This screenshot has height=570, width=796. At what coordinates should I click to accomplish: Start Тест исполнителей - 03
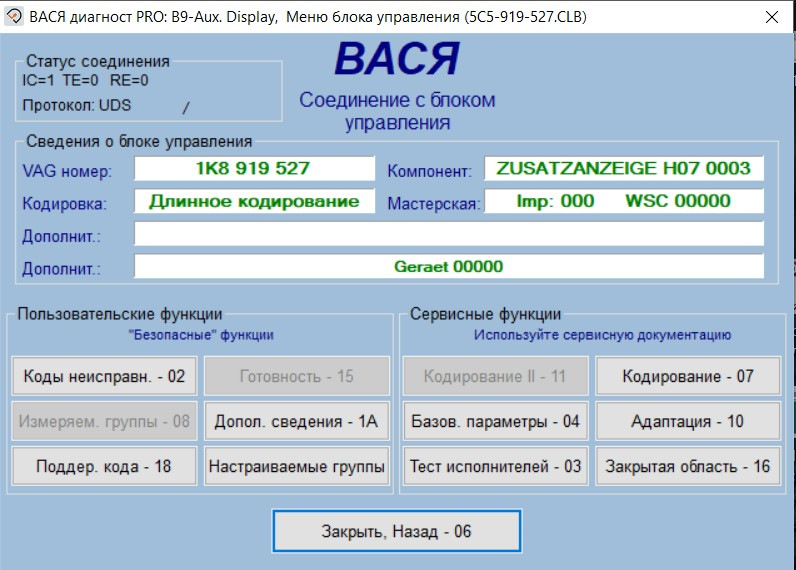pos(495,466)
